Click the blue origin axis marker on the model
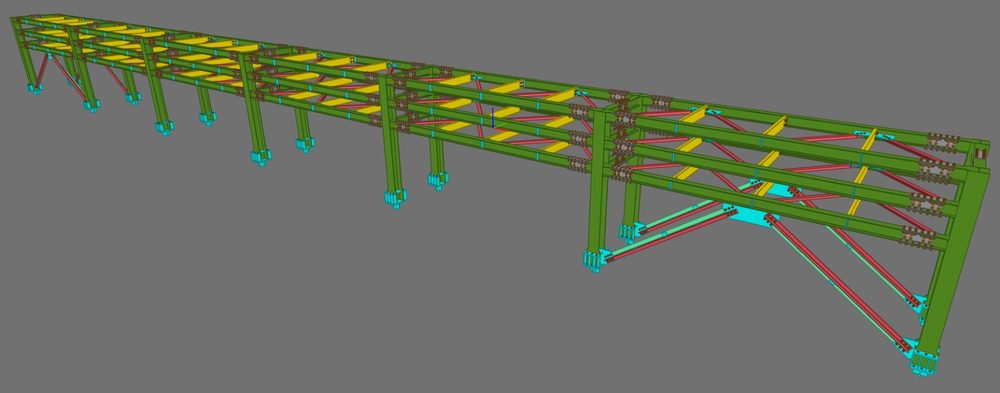The height and width of the screenshot is (393, 1000). pyautogui.click(x=492, y=117)
